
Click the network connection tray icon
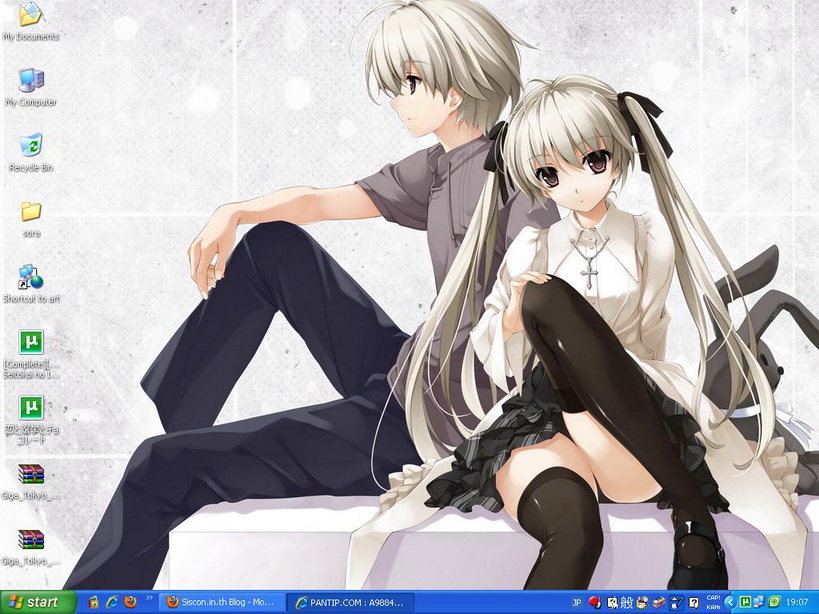pyautogui.click(x=760, y=603)
